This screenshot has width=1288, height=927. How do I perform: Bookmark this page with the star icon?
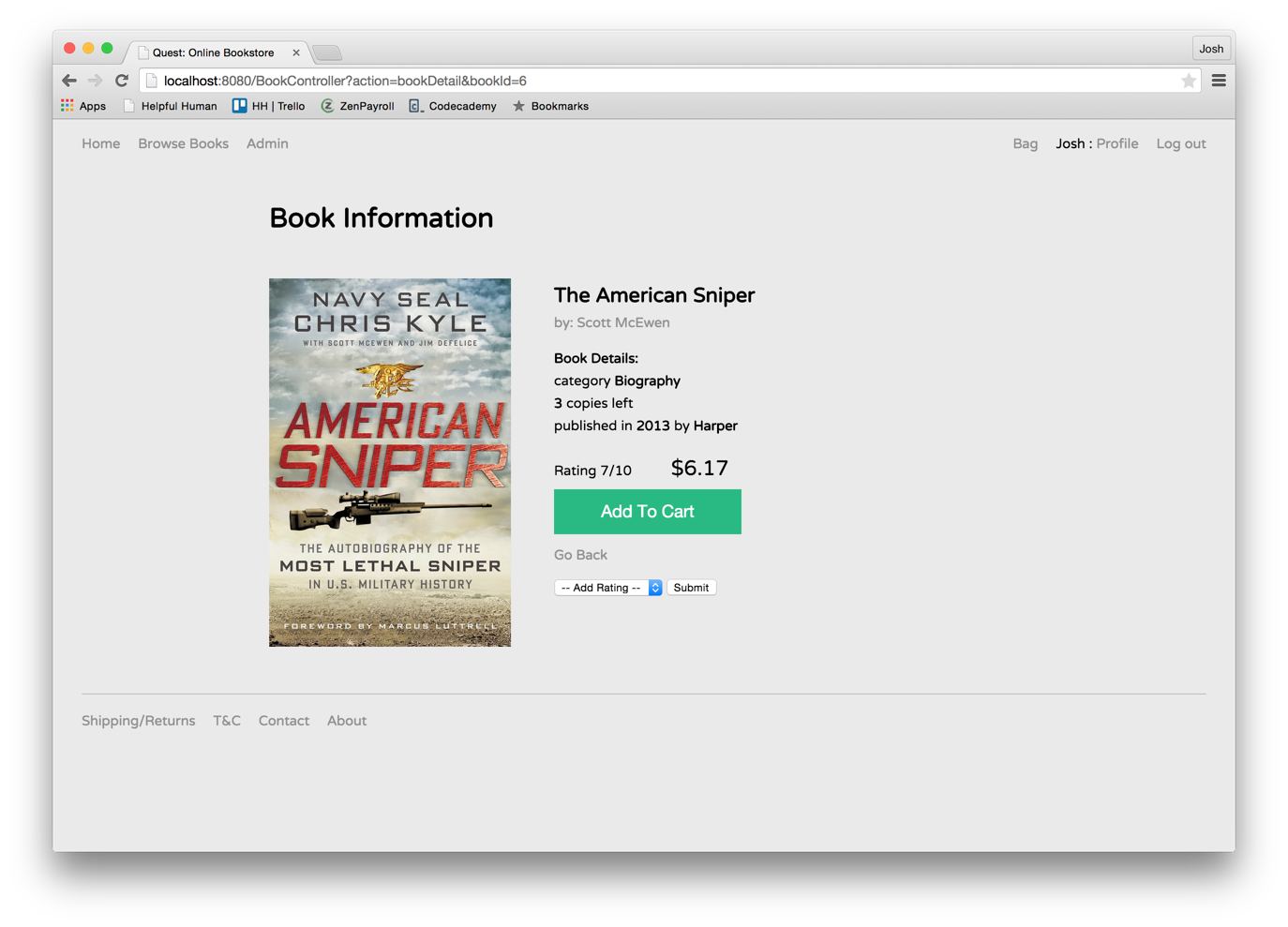point(1189,81)
